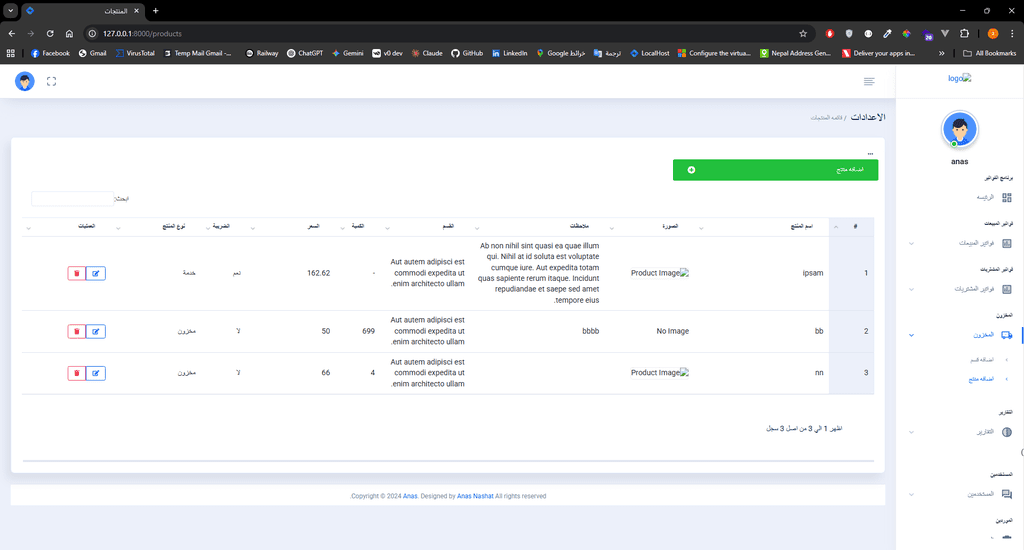Collapse the المخزون sidebar chevron
1024x550 pixels.
[x=912, y=335]
